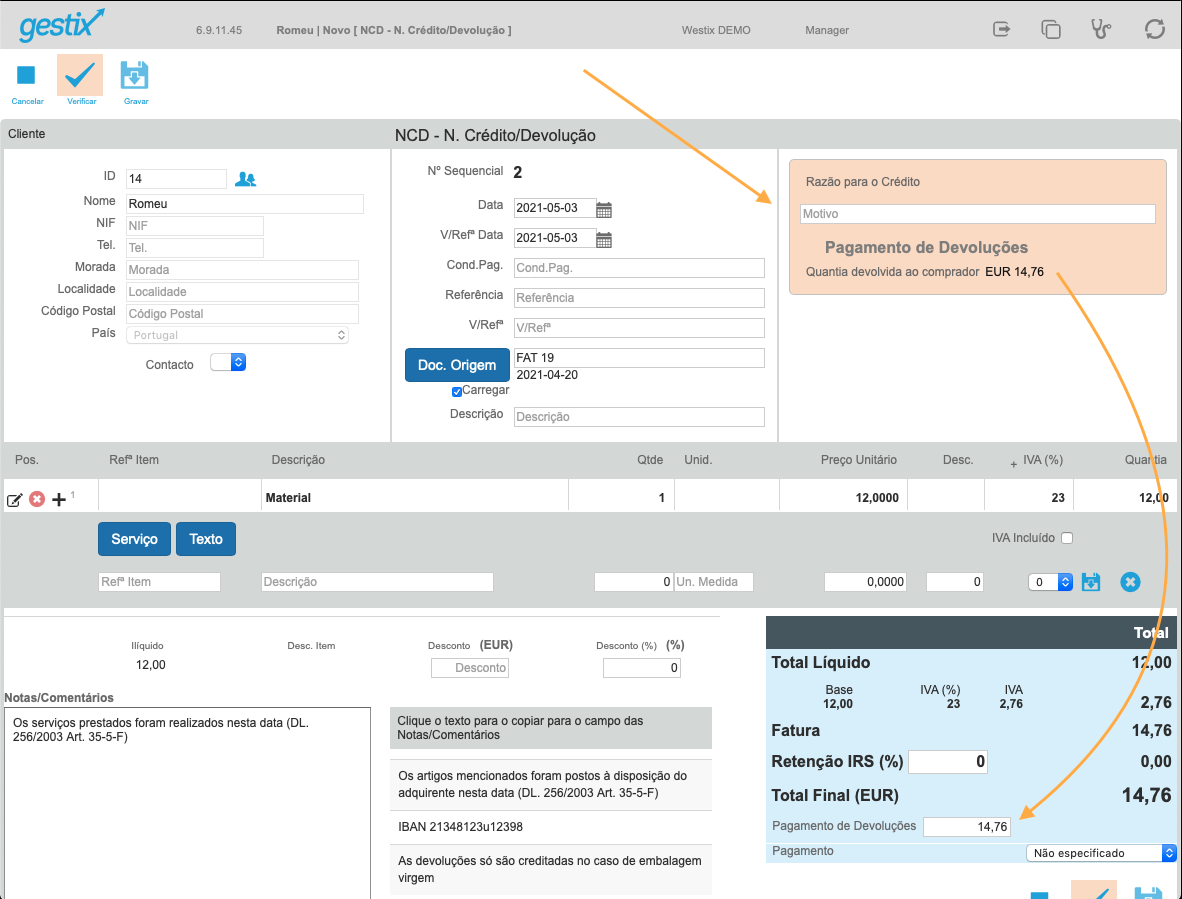
Task: Click the Referência input field
Action: (639, 298)
